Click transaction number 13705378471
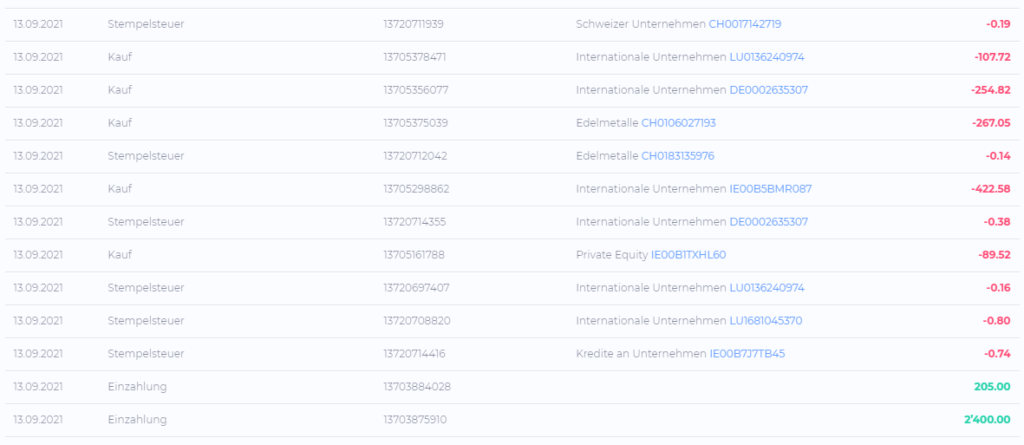The height and width of the screenshot is (445, 1024). pyautogui.click(x=415, y=57)
